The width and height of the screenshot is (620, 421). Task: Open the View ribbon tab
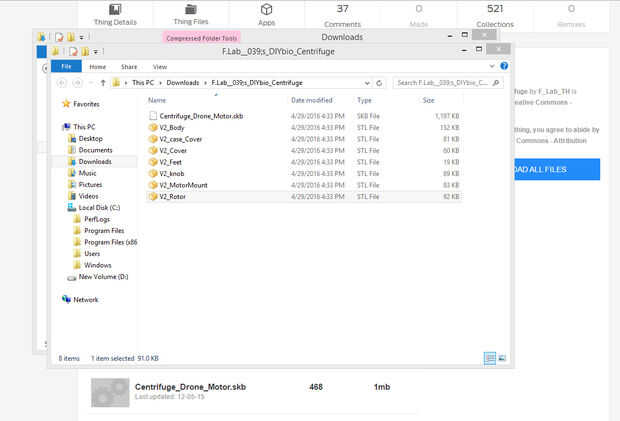tap(160, 67)
